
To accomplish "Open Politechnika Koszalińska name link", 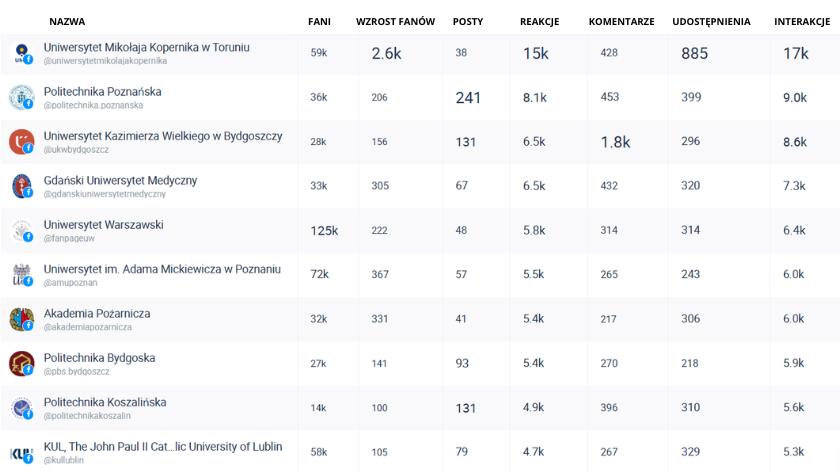I will 104,402.
